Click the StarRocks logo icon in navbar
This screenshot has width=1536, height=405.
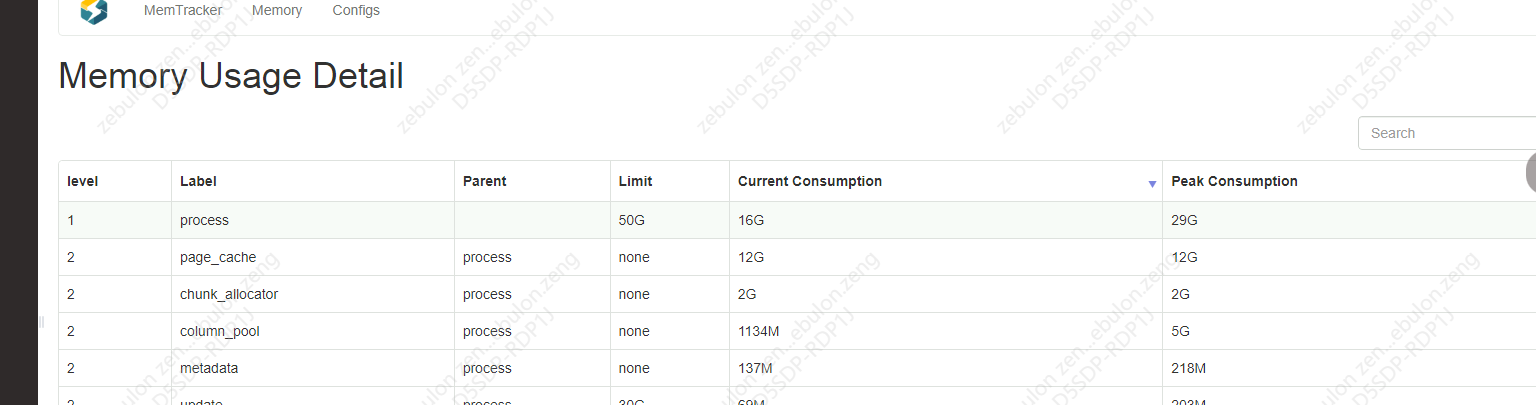click(x=93, y=11)
